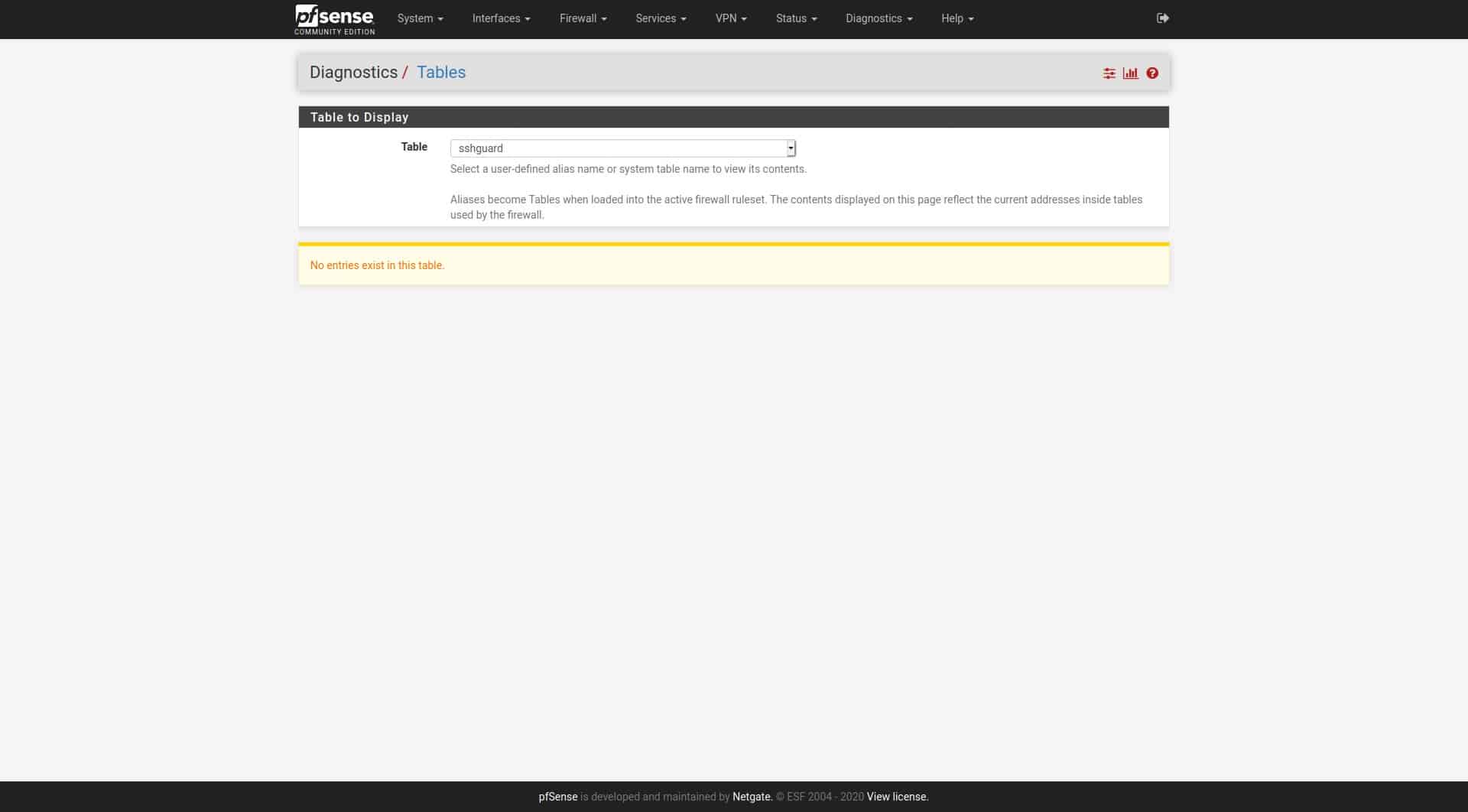Click the "Select a user-defined alias name" help text
This screenshot has width=1468, height=812.
628,169
